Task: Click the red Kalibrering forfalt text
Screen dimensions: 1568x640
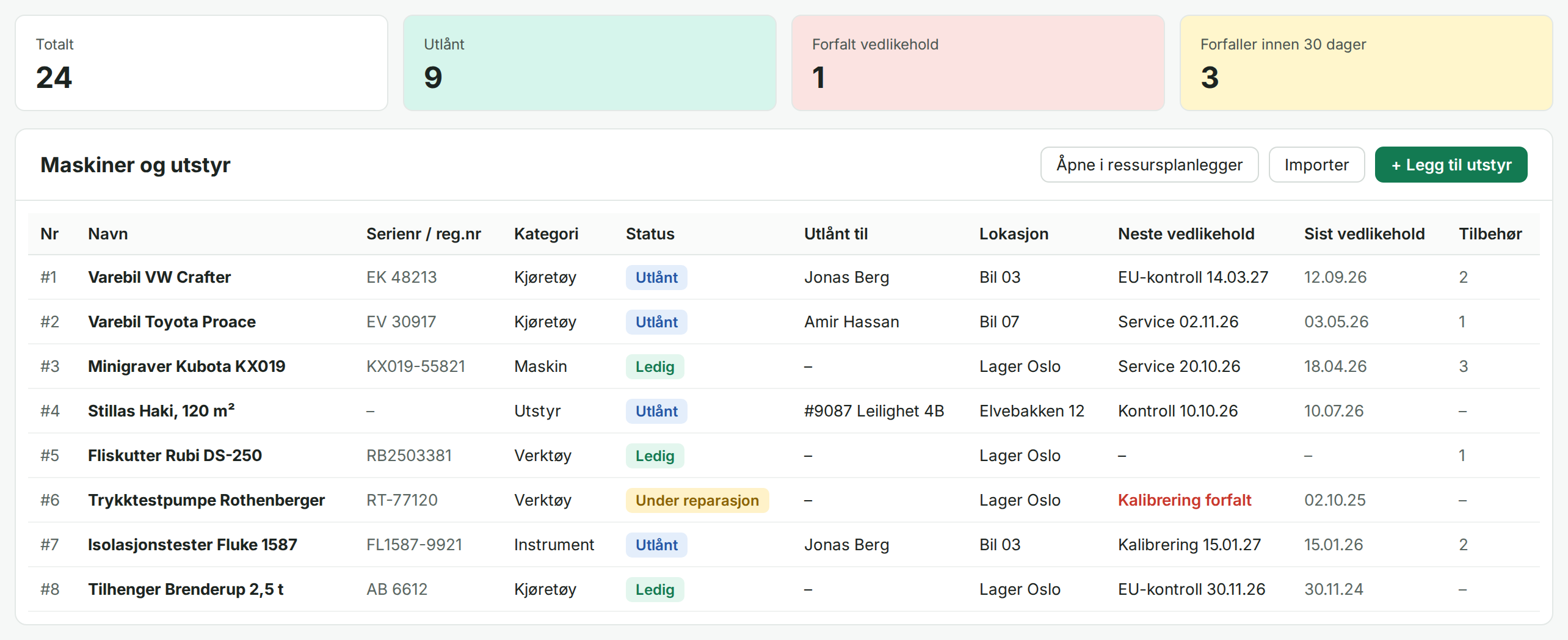Action: (x=1185, y=500)
